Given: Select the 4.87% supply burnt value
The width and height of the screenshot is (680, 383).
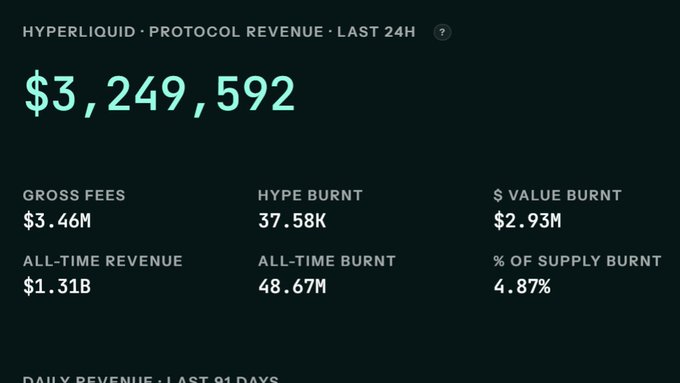Looking at the screenshot, I should [x=522, y=286].
